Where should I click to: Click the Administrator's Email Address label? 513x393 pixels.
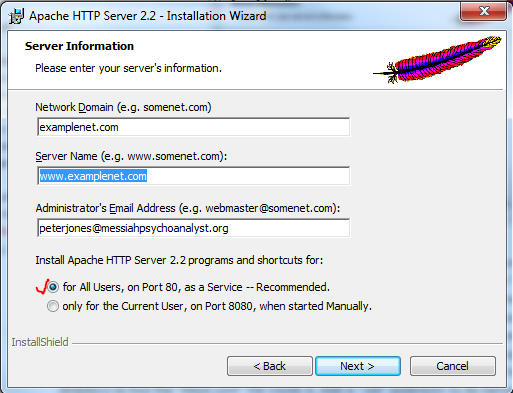[188, 208]
